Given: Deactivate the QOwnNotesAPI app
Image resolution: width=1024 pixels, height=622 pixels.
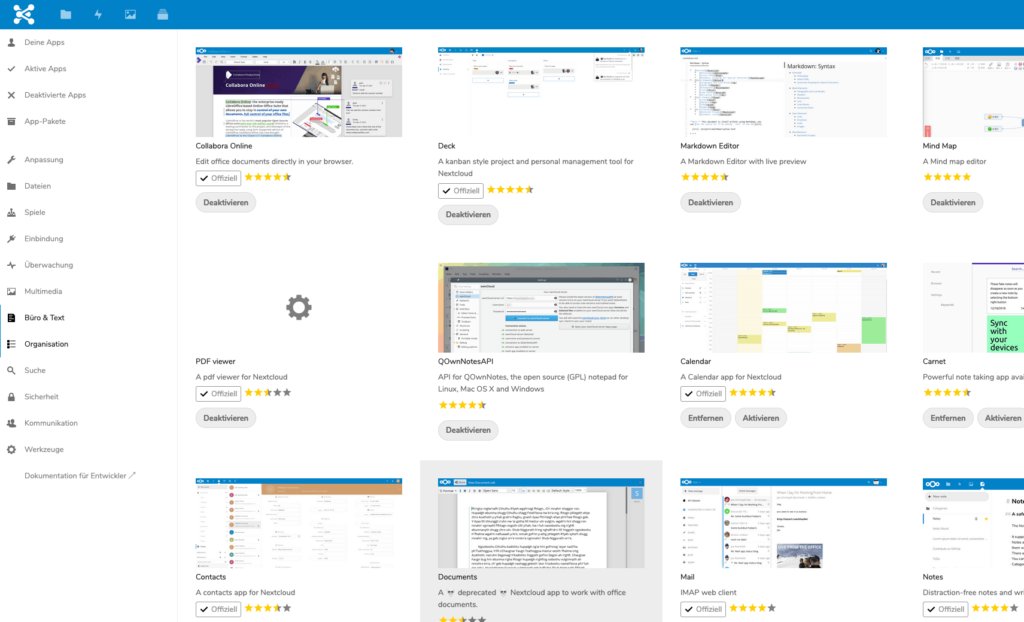Looking at the screenshot, I should pyautogui.click(x=468, y=430).
